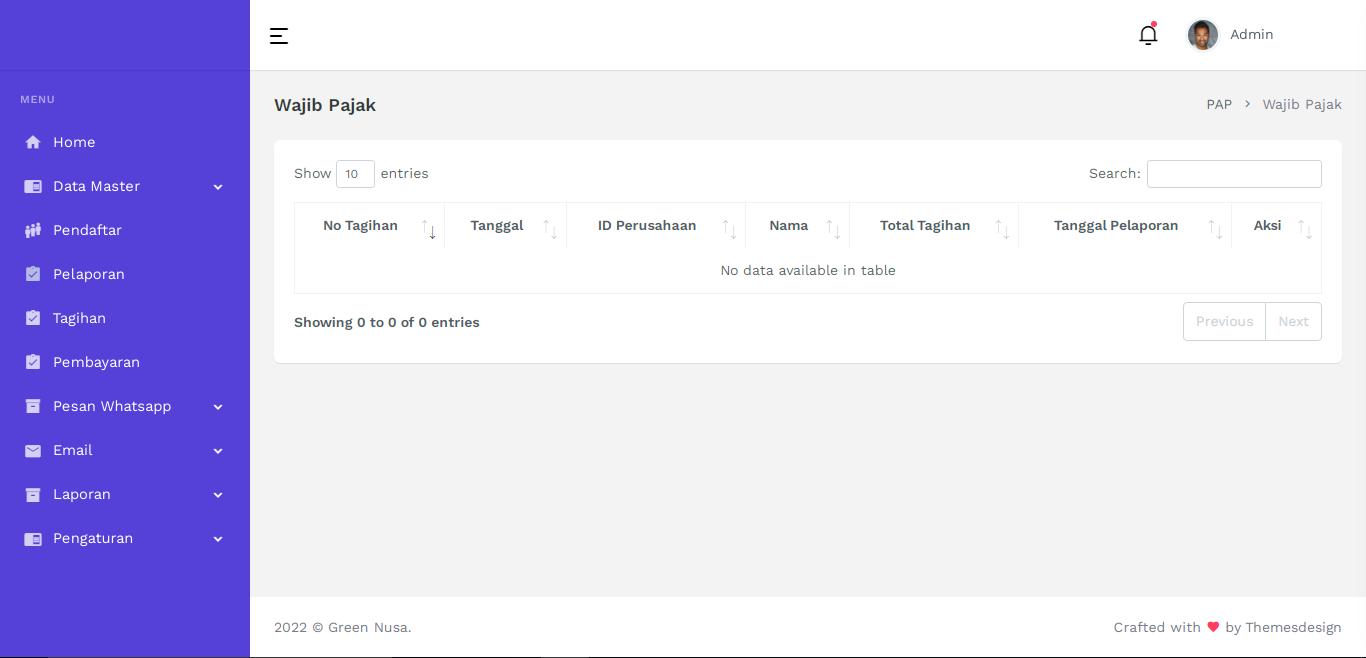
Task: Click the hamburger menu toggle icon
Action: 279,36
